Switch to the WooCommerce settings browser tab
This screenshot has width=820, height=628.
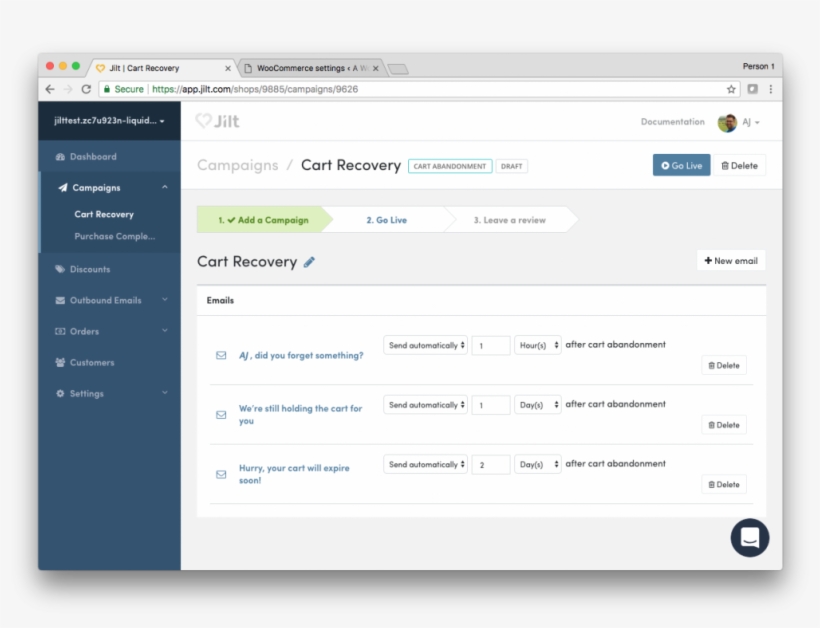tap(300, 68)
